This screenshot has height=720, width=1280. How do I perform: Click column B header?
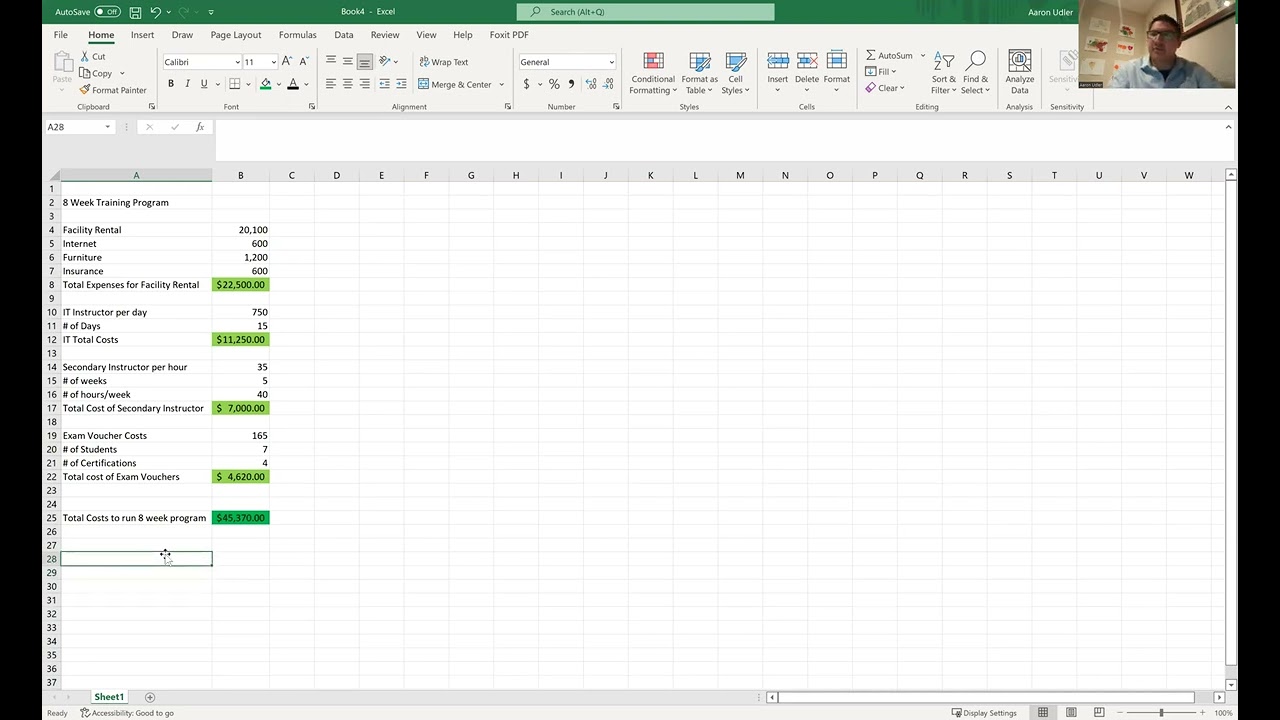pyautogui.click(x=240, y=175)
